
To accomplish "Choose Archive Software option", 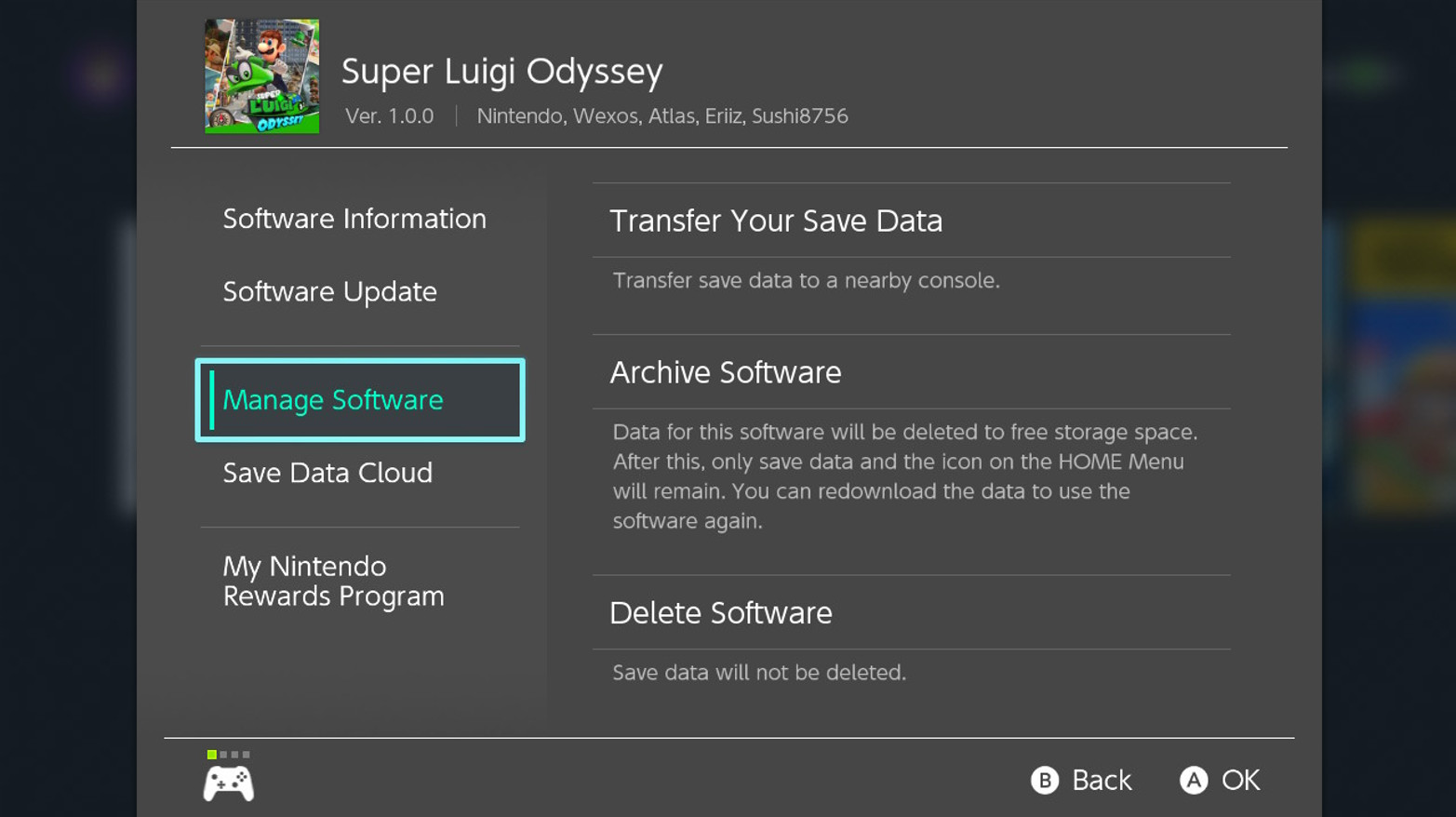I will [726, 372].
